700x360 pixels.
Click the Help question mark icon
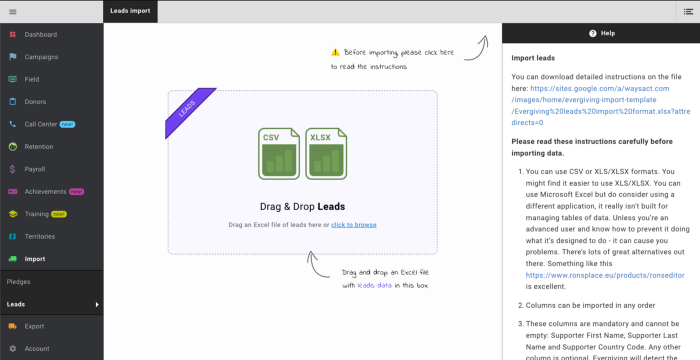coord(592,33)
